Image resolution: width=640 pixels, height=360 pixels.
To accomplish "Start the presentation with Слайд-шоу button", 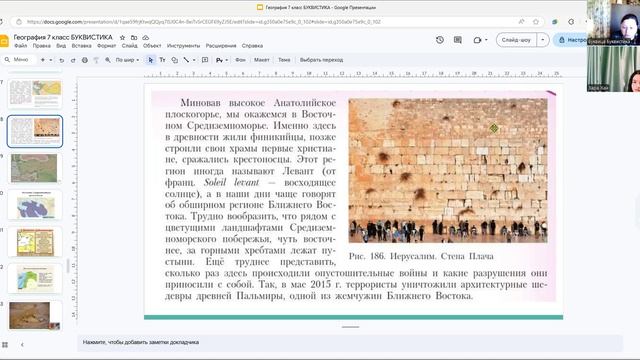I will click(516, 40).
